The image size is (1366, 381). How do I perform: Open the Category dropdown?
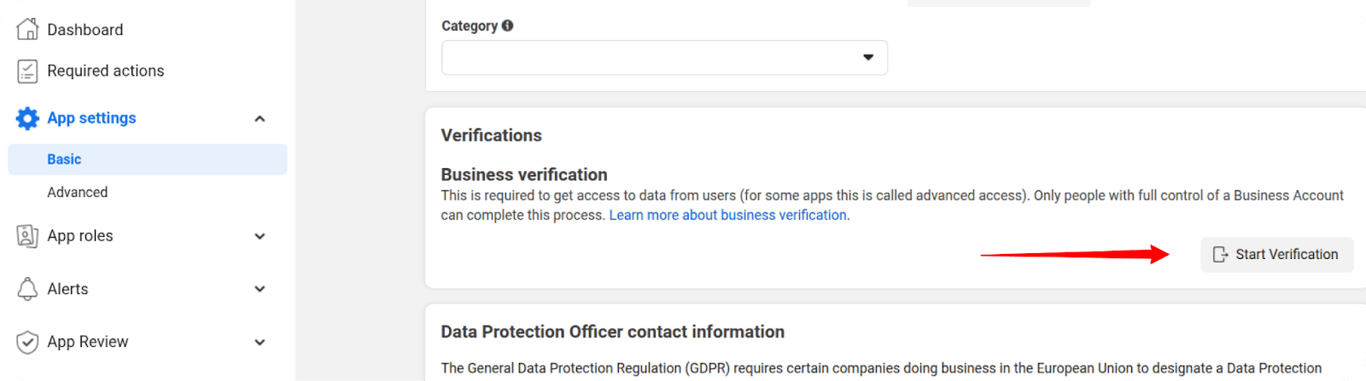point(664,57)
